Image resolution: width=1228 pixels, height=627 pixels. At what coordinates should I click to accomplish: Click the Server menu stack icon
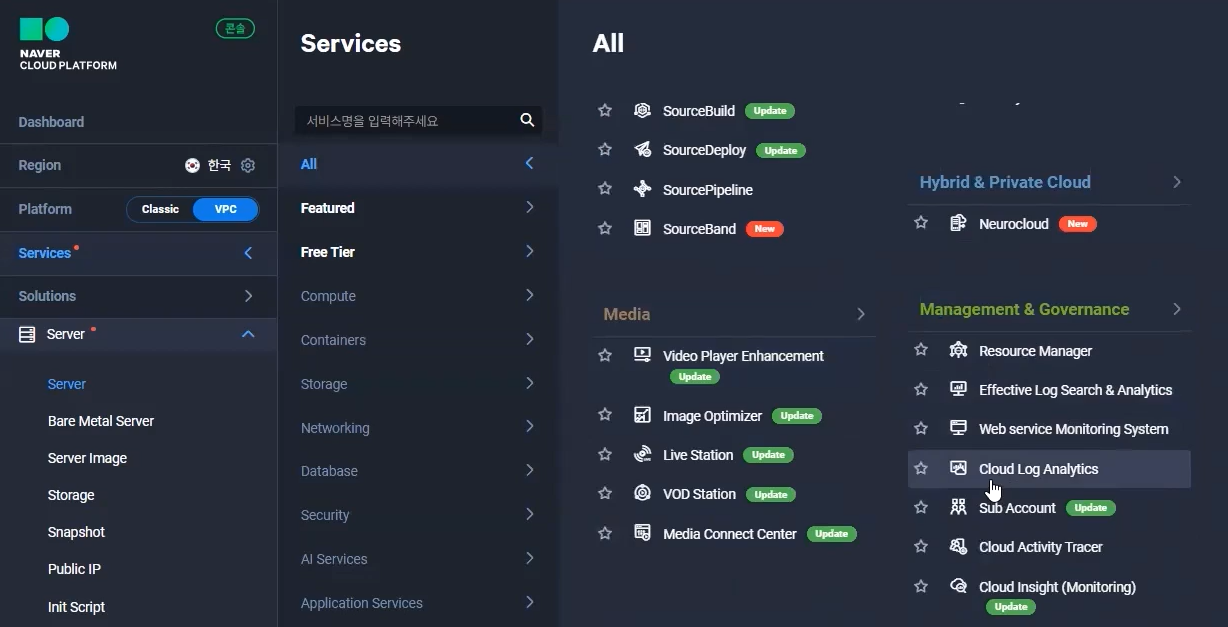[x=27, y=334]
